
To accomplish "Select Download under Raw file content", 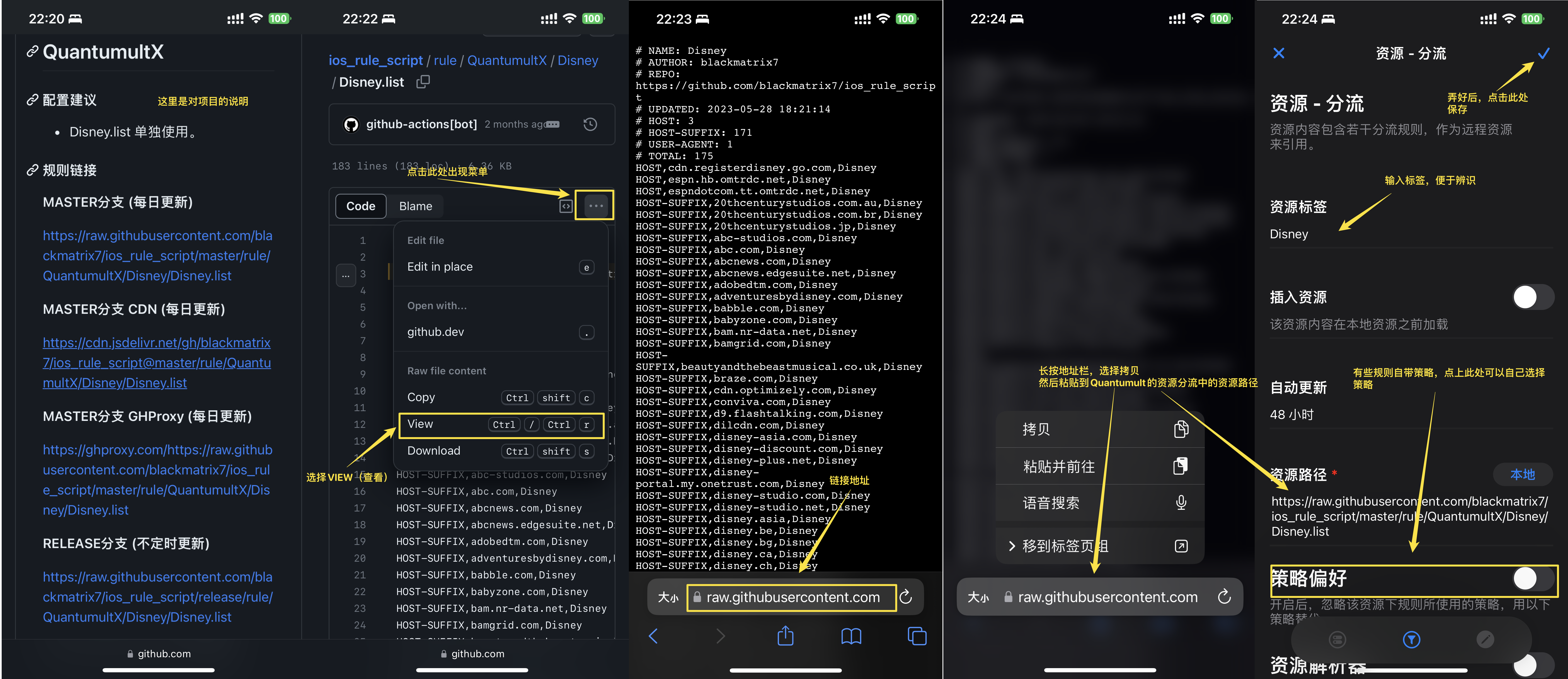I will click(500, 451).
